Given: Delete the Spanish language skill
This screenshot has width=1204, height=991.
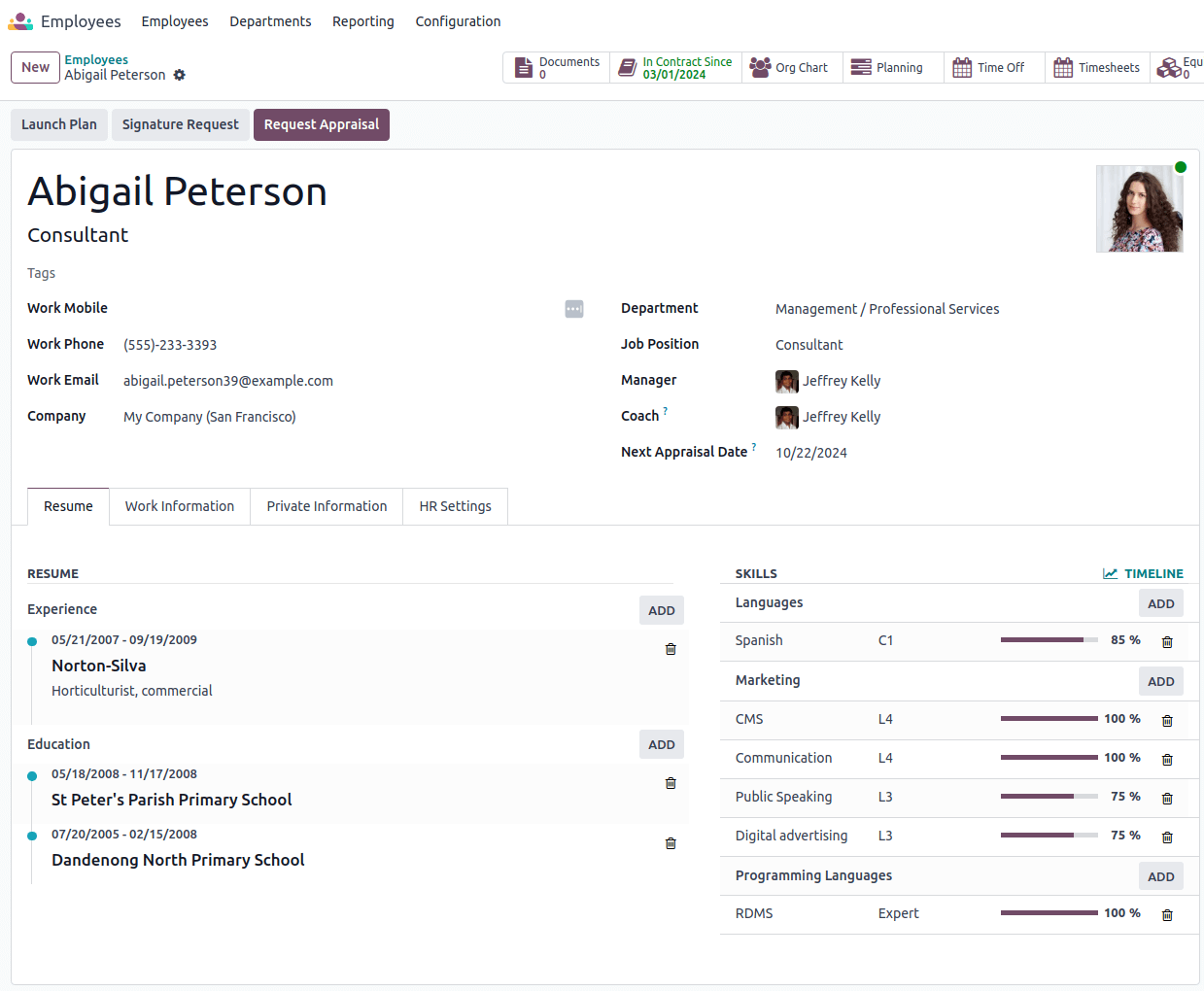Looking at the screenshot, I should point(1167,641).
